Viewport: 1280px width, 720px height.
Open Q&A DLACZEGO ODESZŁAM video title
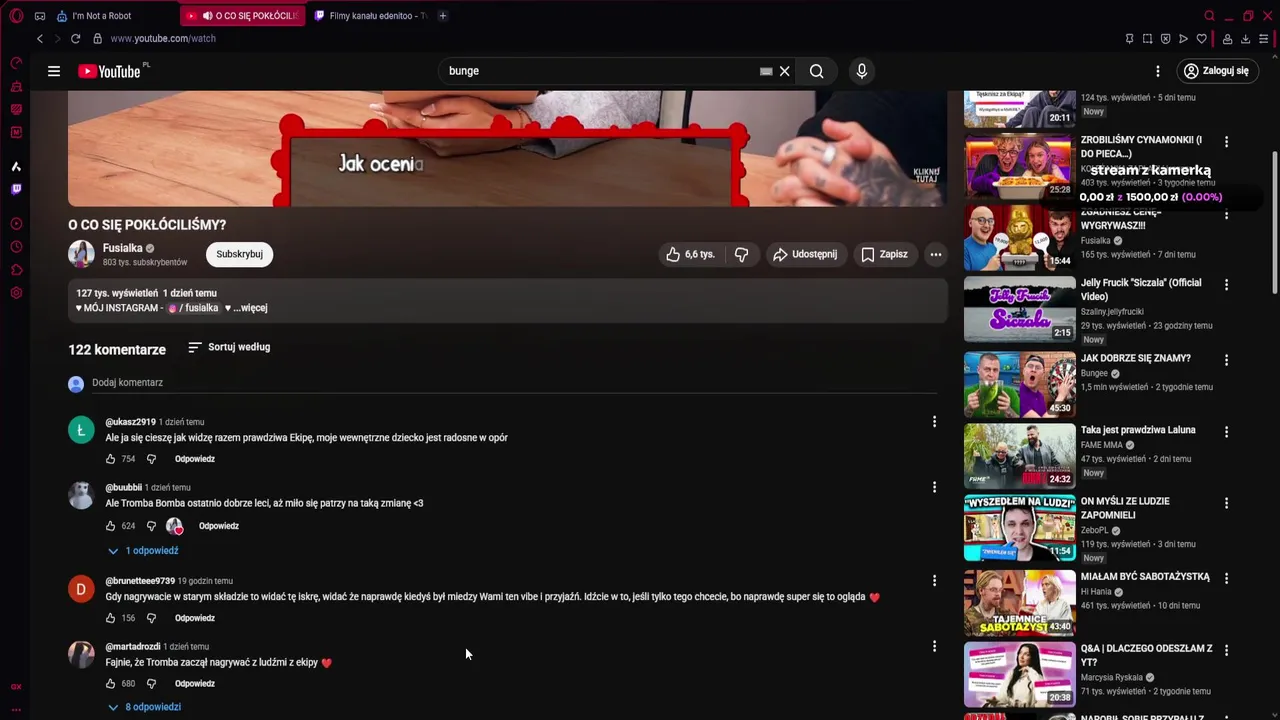tap(1146, 655)
